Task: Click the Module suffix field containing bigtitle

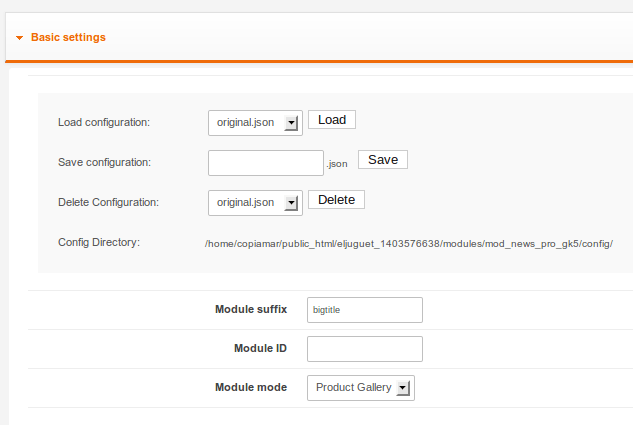Action: pyautogui.click(x=365, y=310)
